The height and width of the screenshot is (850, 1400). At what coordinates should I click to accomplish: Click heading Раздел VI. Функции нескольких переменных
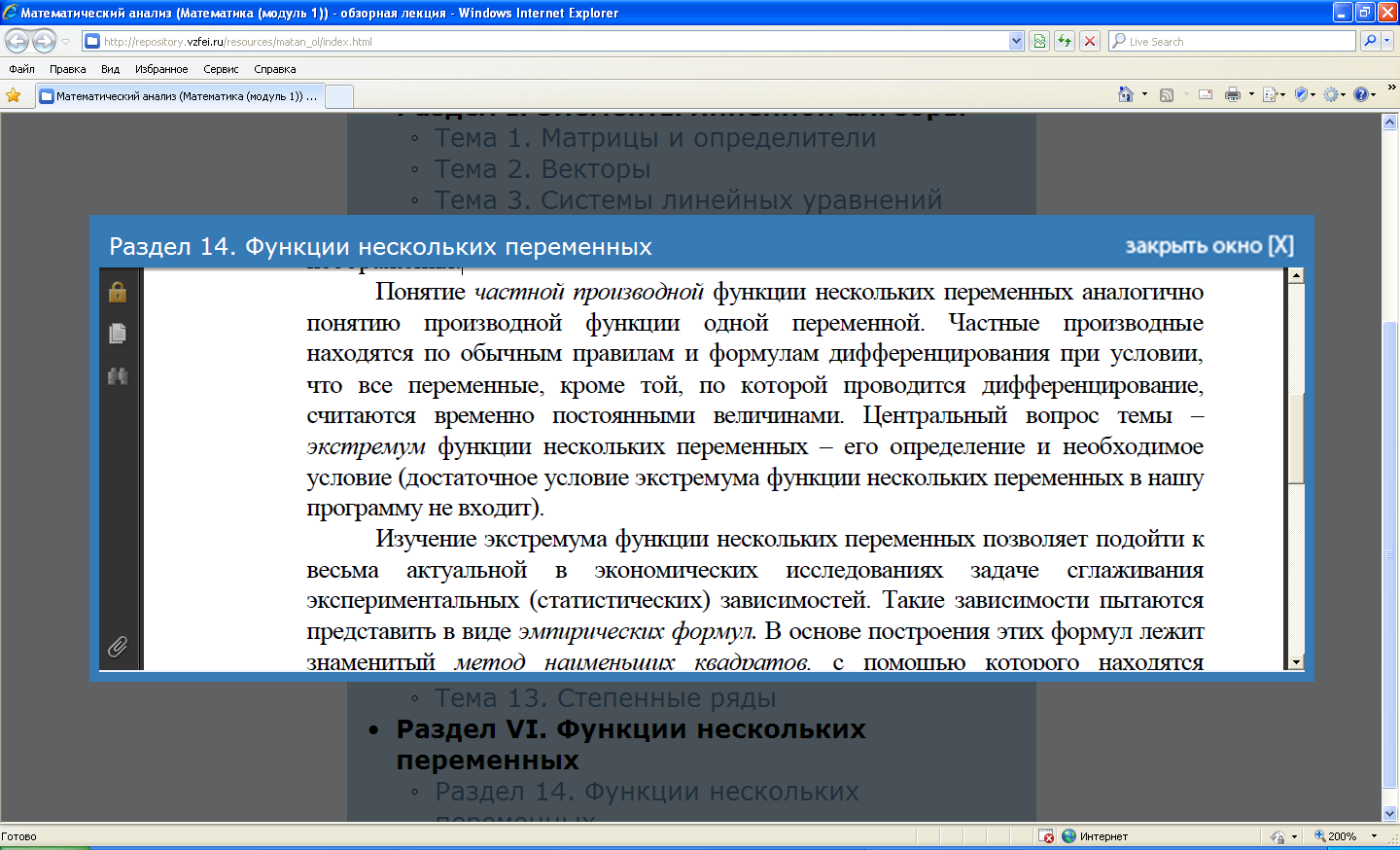(630, 744)
